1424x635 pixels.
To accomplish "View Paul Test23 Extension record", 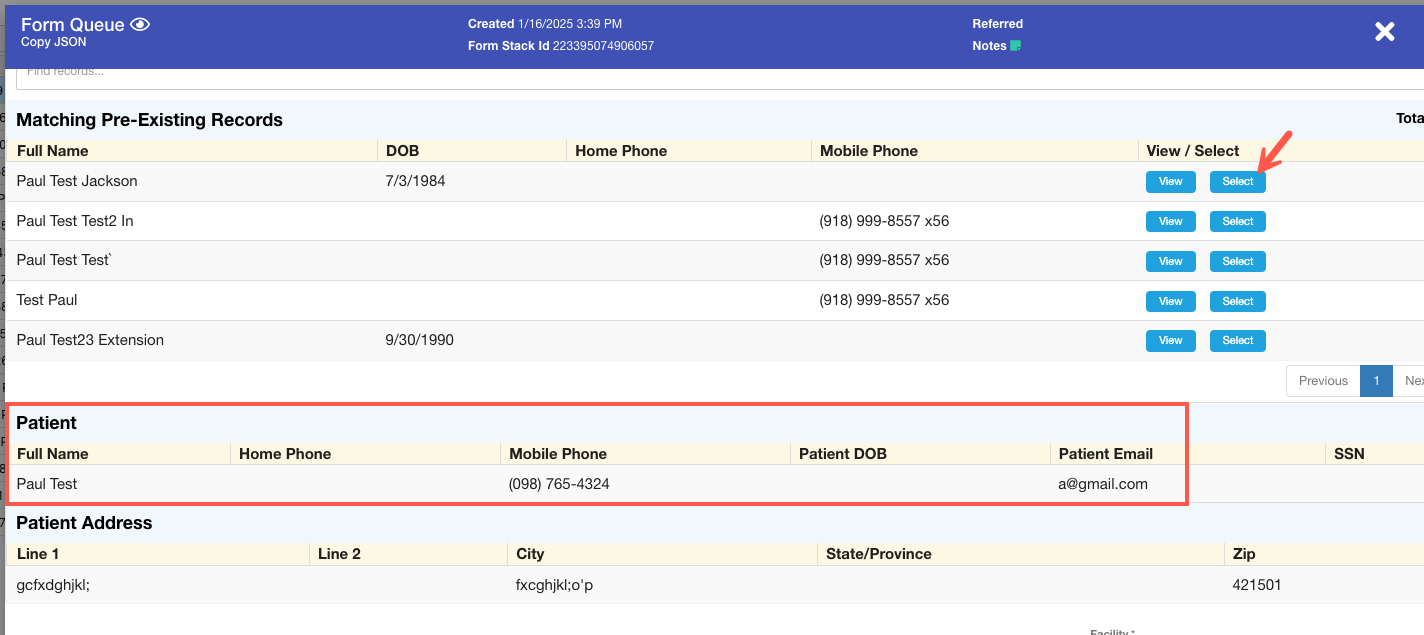I will [x=1170, y=341].
